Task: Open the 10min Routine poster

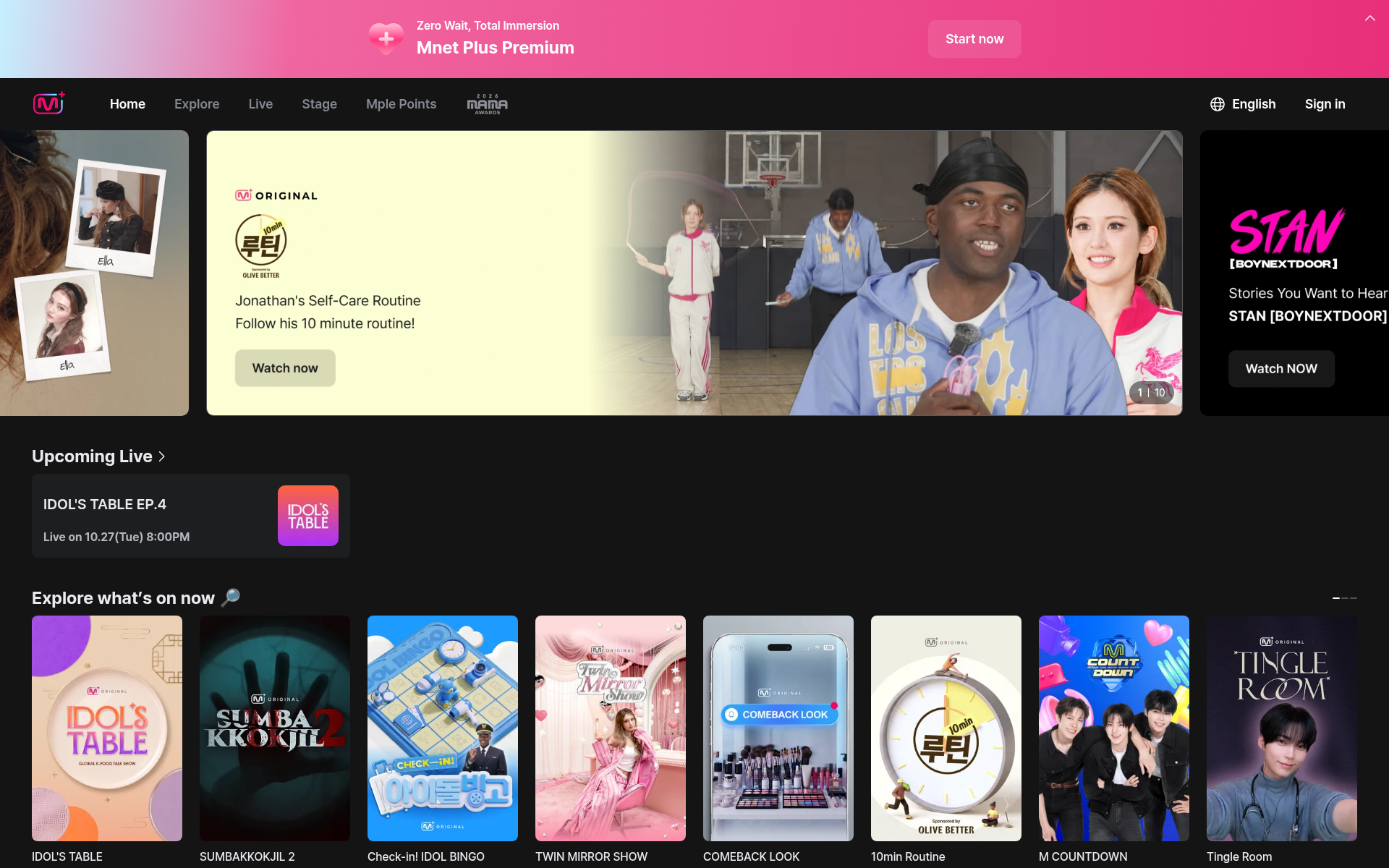Action: pyautogui.click(x=946, y=728)
